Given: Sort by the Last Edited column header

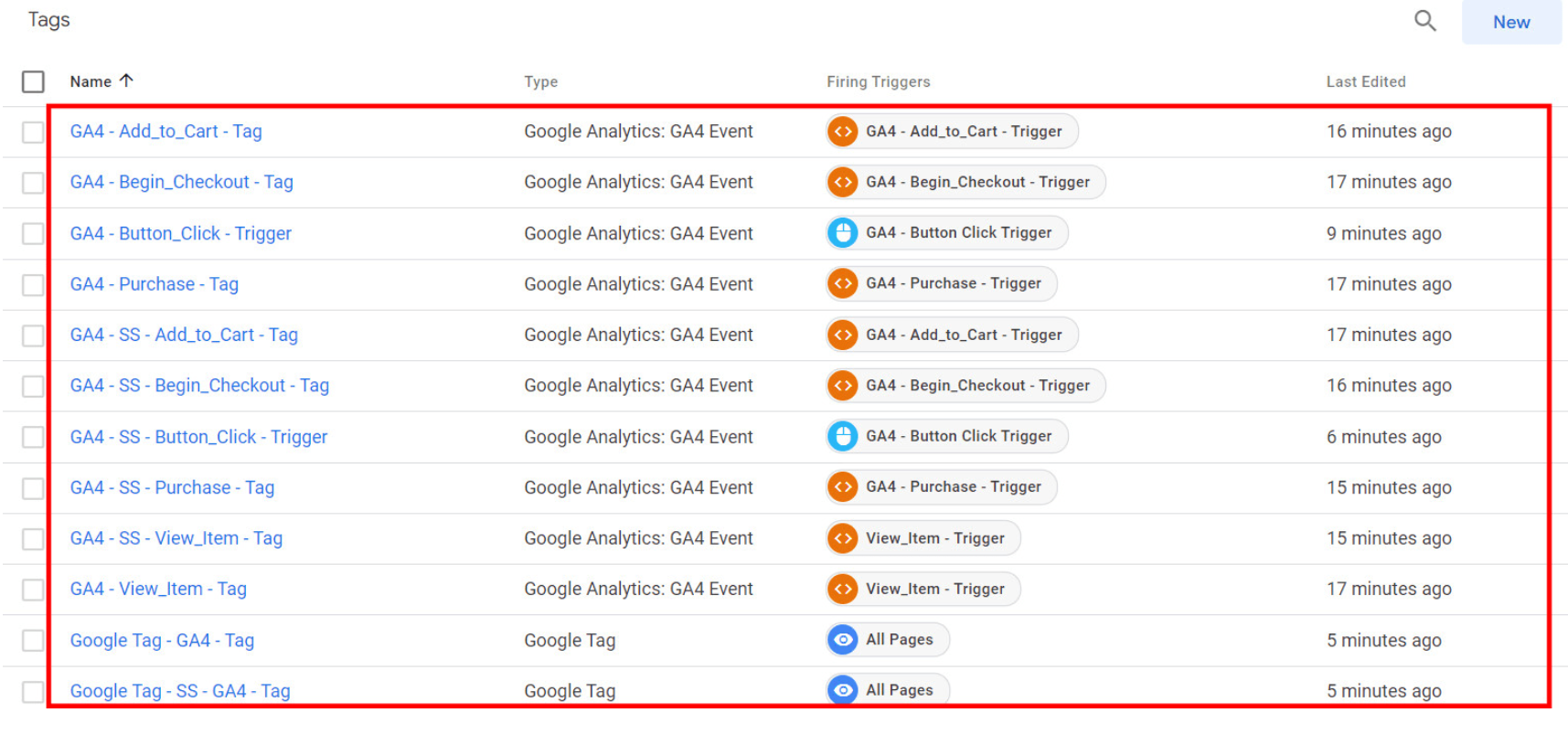Looking at the screenshot, I should click(1365, 82).
